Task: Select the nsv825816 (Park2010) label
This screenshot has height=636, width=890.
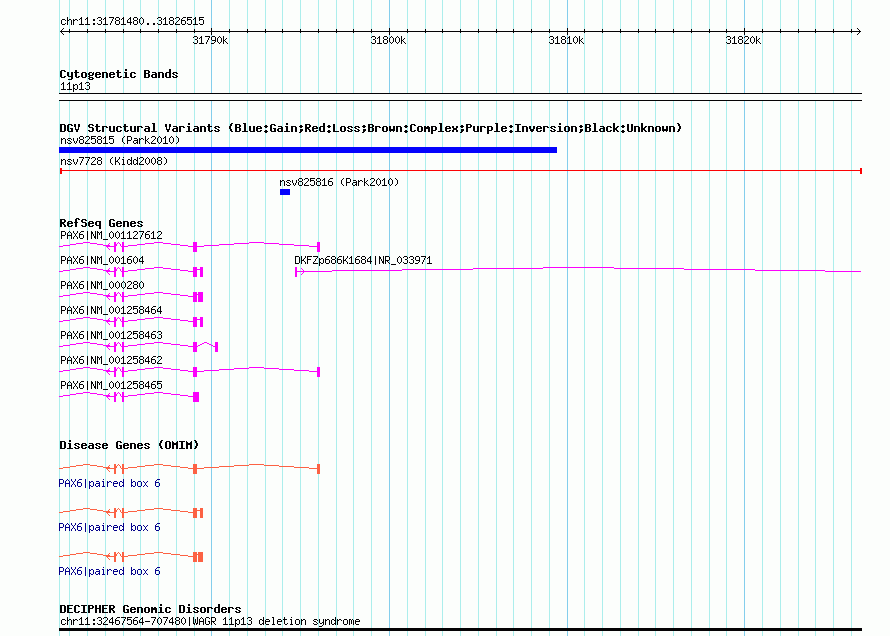Action: point(339,182)
